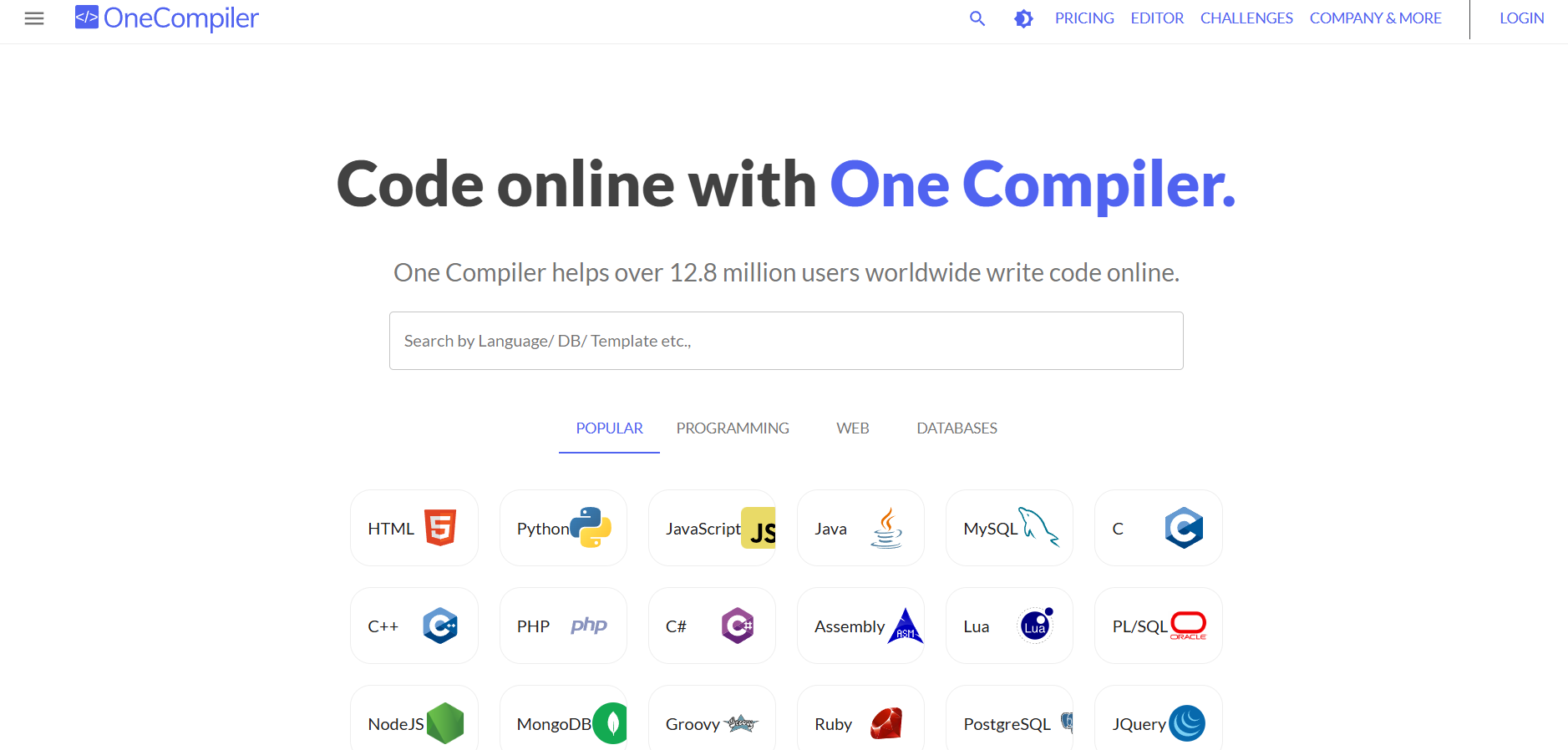The image size is (1568, 750).
Task: Open the Pricing page
Action: tap(1084, 18)
